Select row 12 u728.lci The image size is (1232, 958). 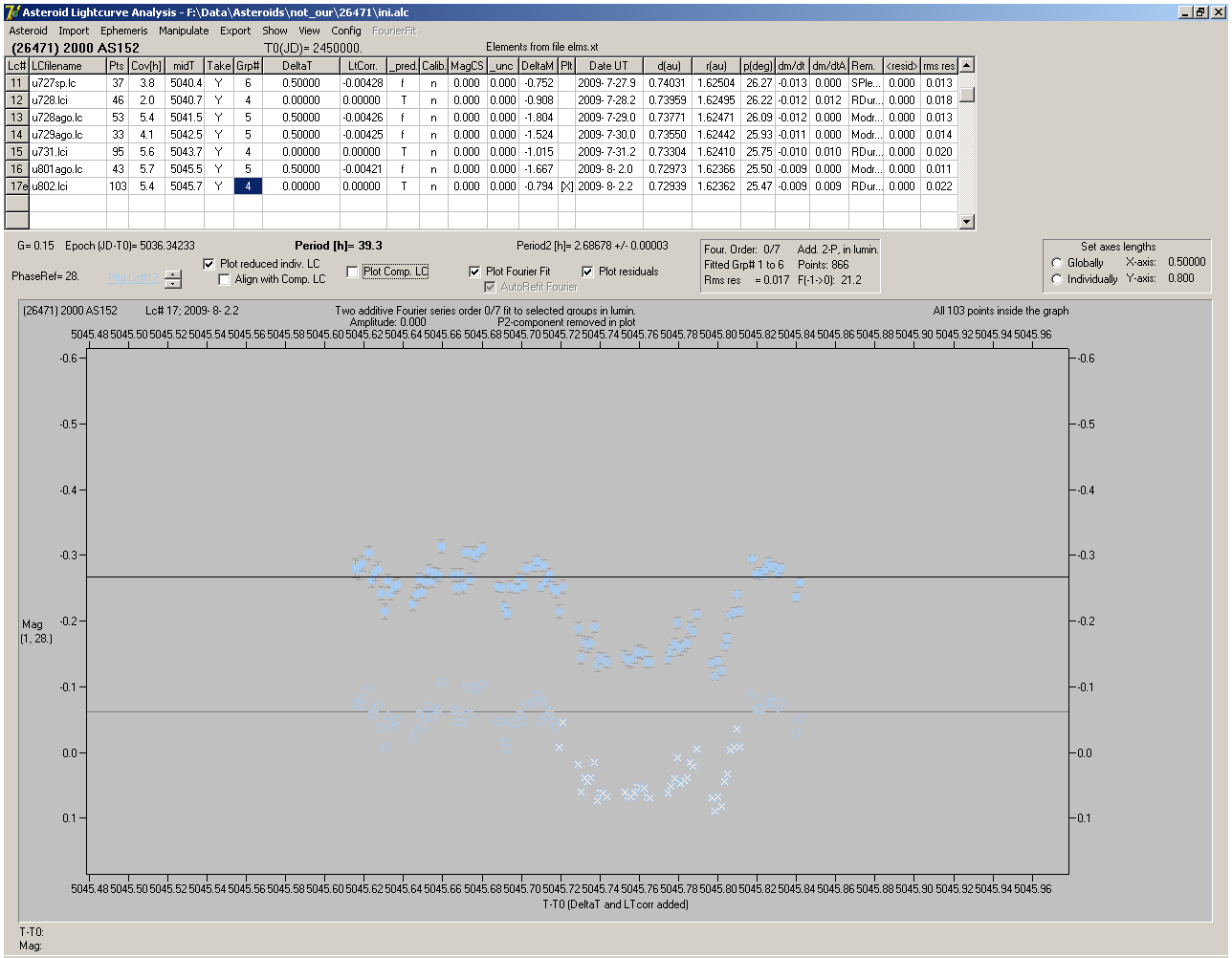pos(480,100)
